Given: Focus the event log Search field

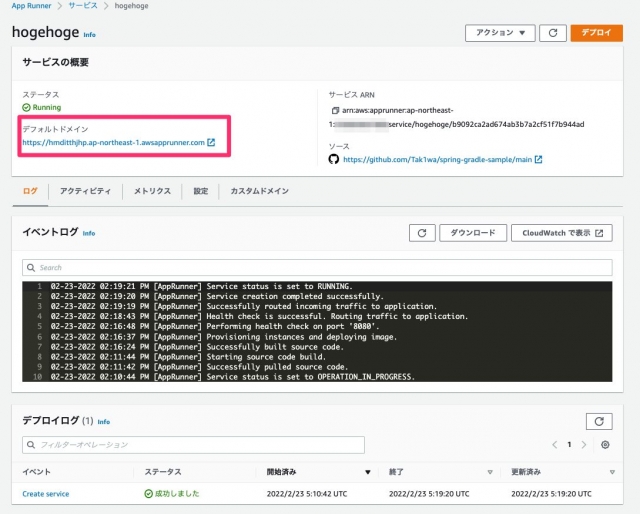Looking at the screenshot, I should [317, 268].
